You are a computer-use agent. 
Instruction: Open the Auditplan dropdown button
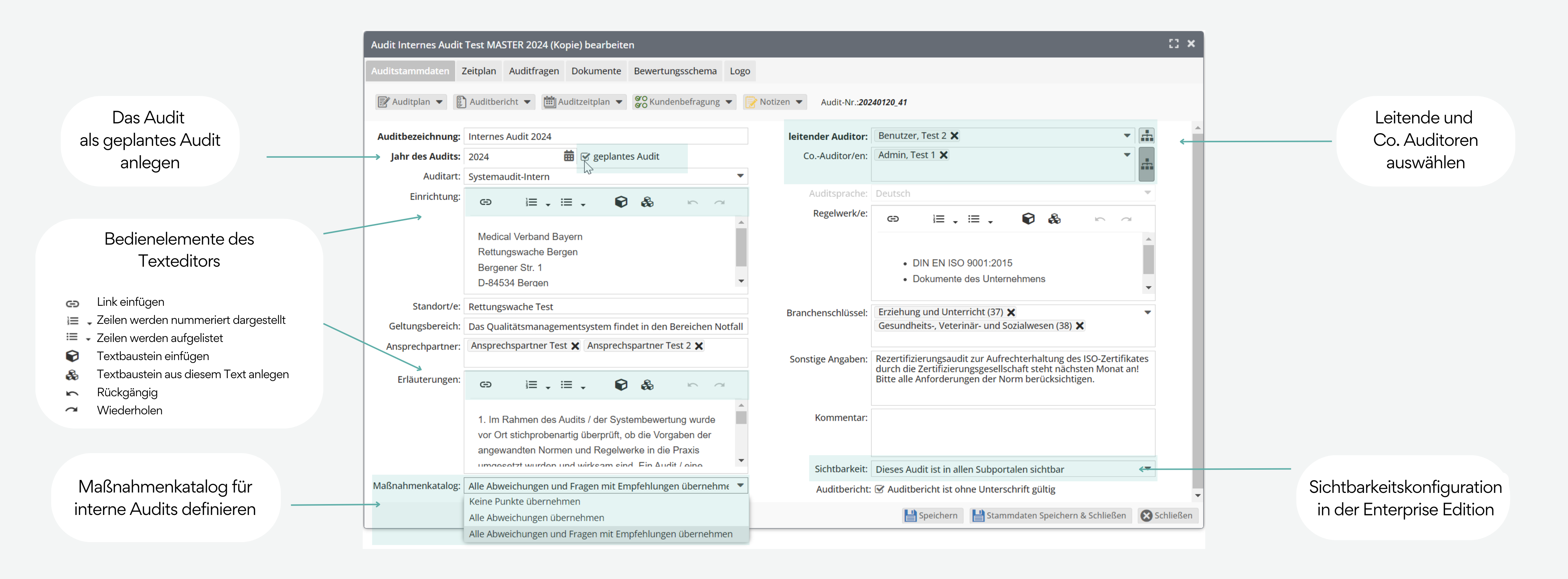click(x=411, y=102)
